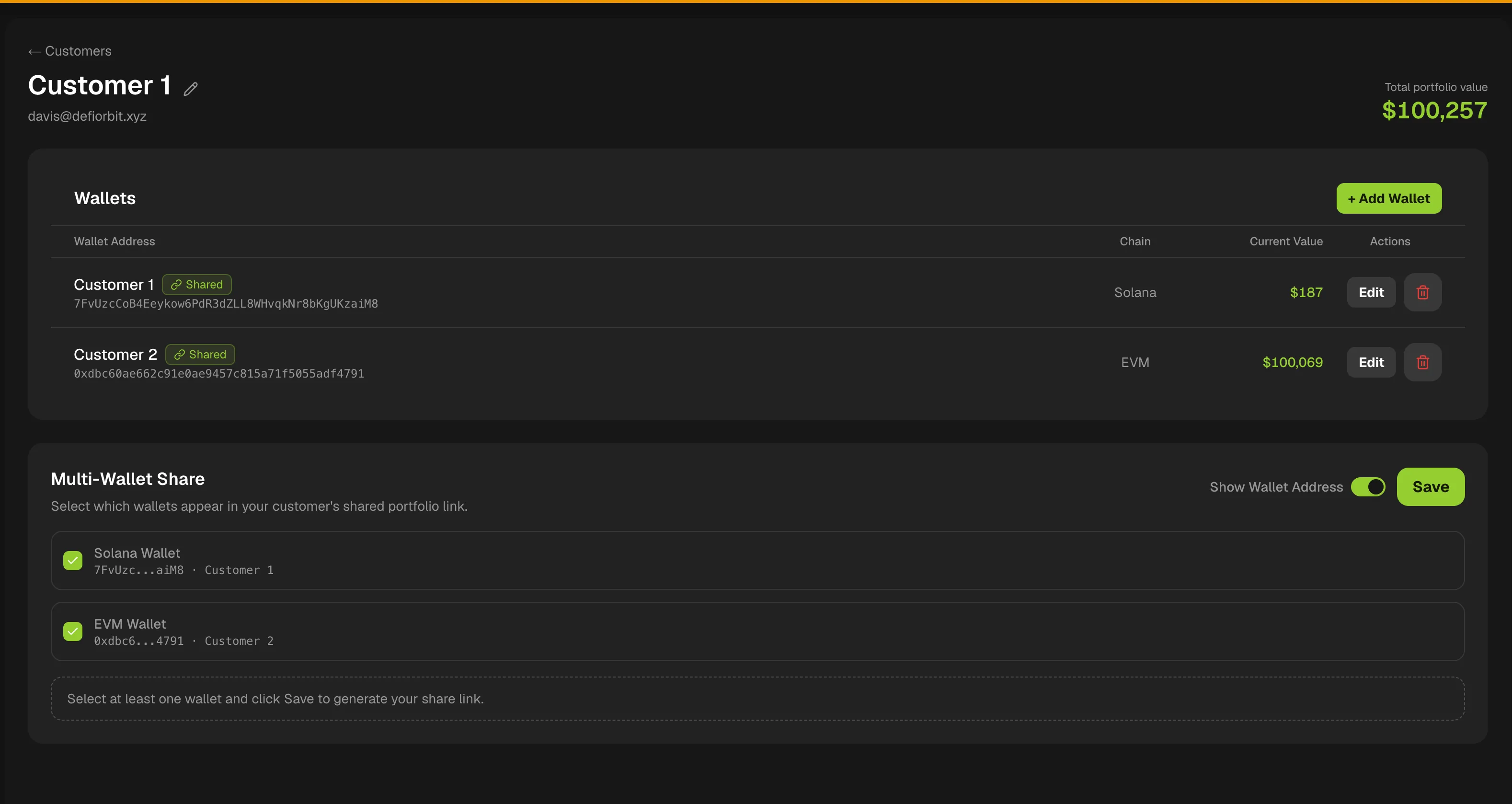Image resolution: width=1512 pixels, height=804 pixels.
Task: Click the Customer 1 page title
Action: pyautogui.click(x=100, y=86)
